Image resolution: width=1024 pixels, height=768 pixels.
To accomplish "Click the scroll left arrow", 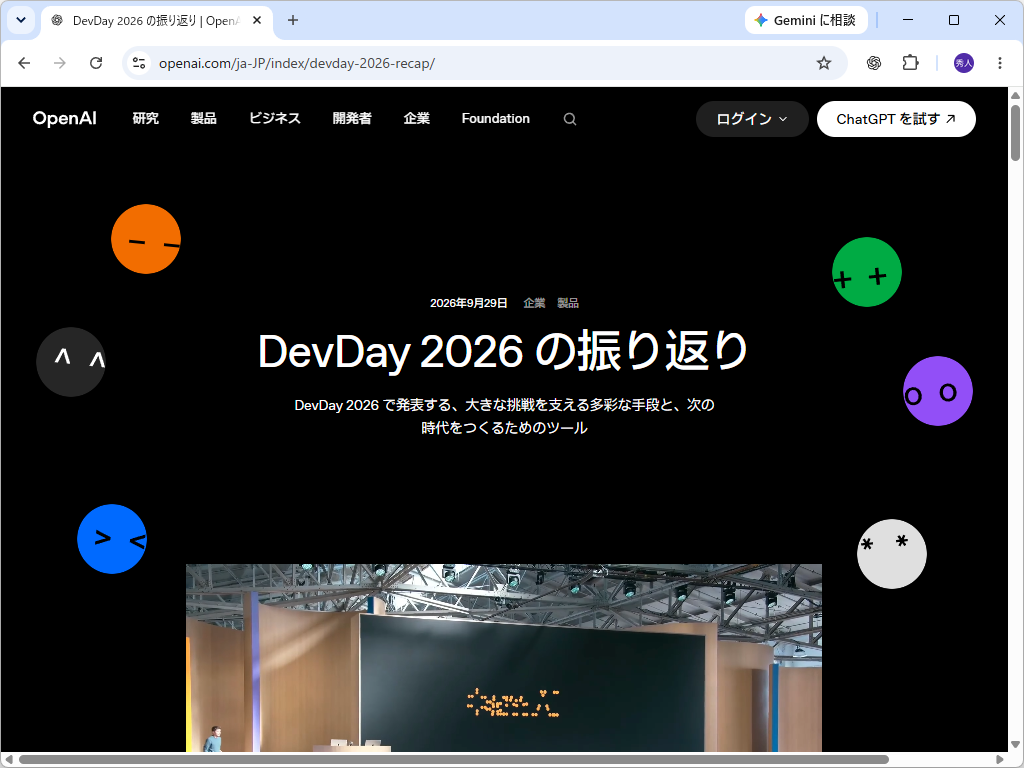I will pyautogui.click(x=9, y=760).
